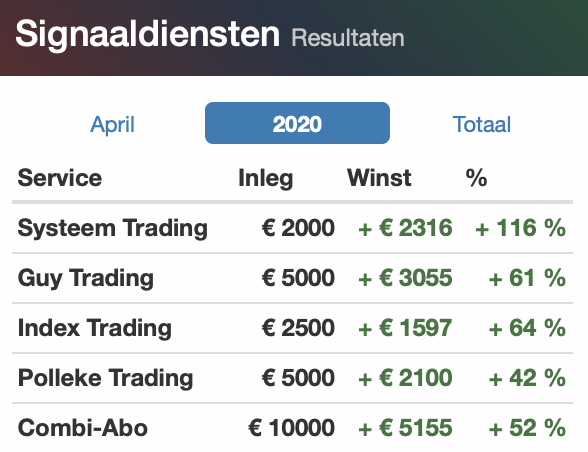This screenshot has height=452, width=588.
Task: Click Index Trading + 64 % value
Action: (x=527, y=328)
